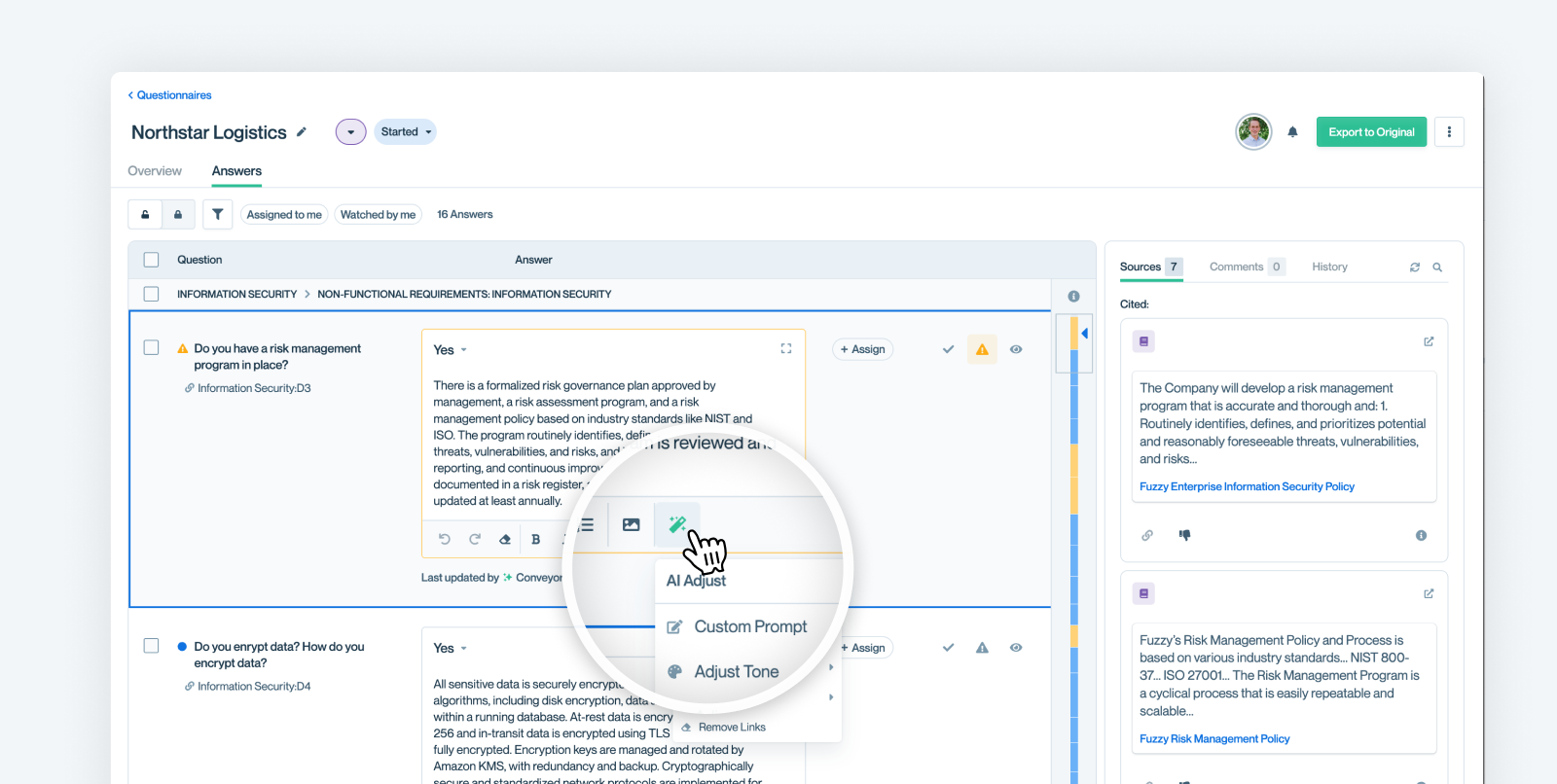
Task: Click the AI Adjust magic wand icon
Action: pos(677,525)
